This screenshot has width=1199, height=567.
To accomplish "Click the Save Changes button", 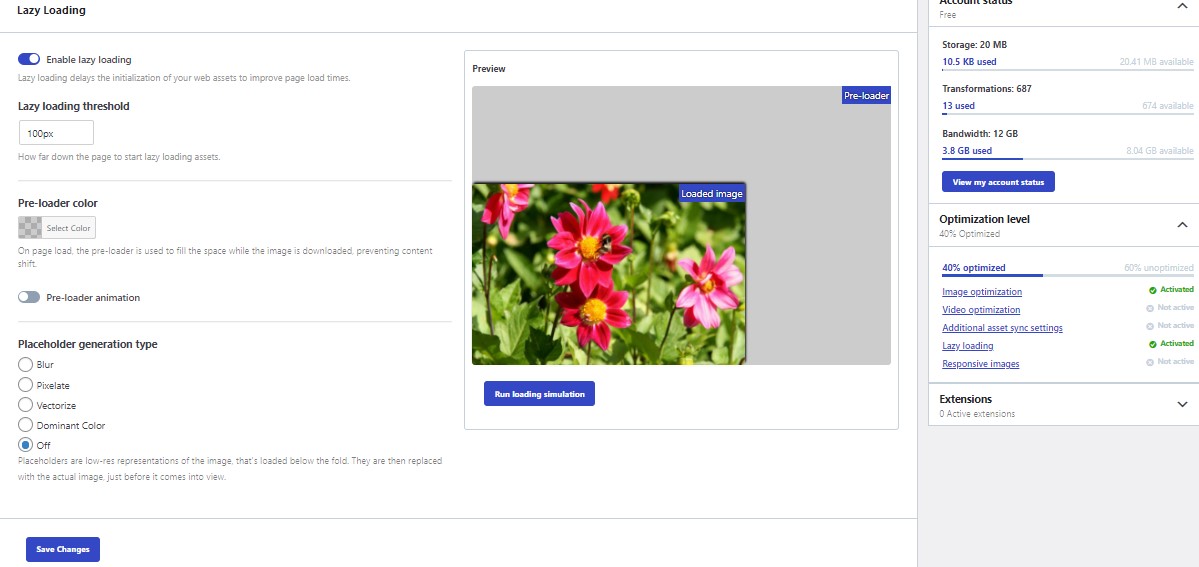I will click(63, 549).
